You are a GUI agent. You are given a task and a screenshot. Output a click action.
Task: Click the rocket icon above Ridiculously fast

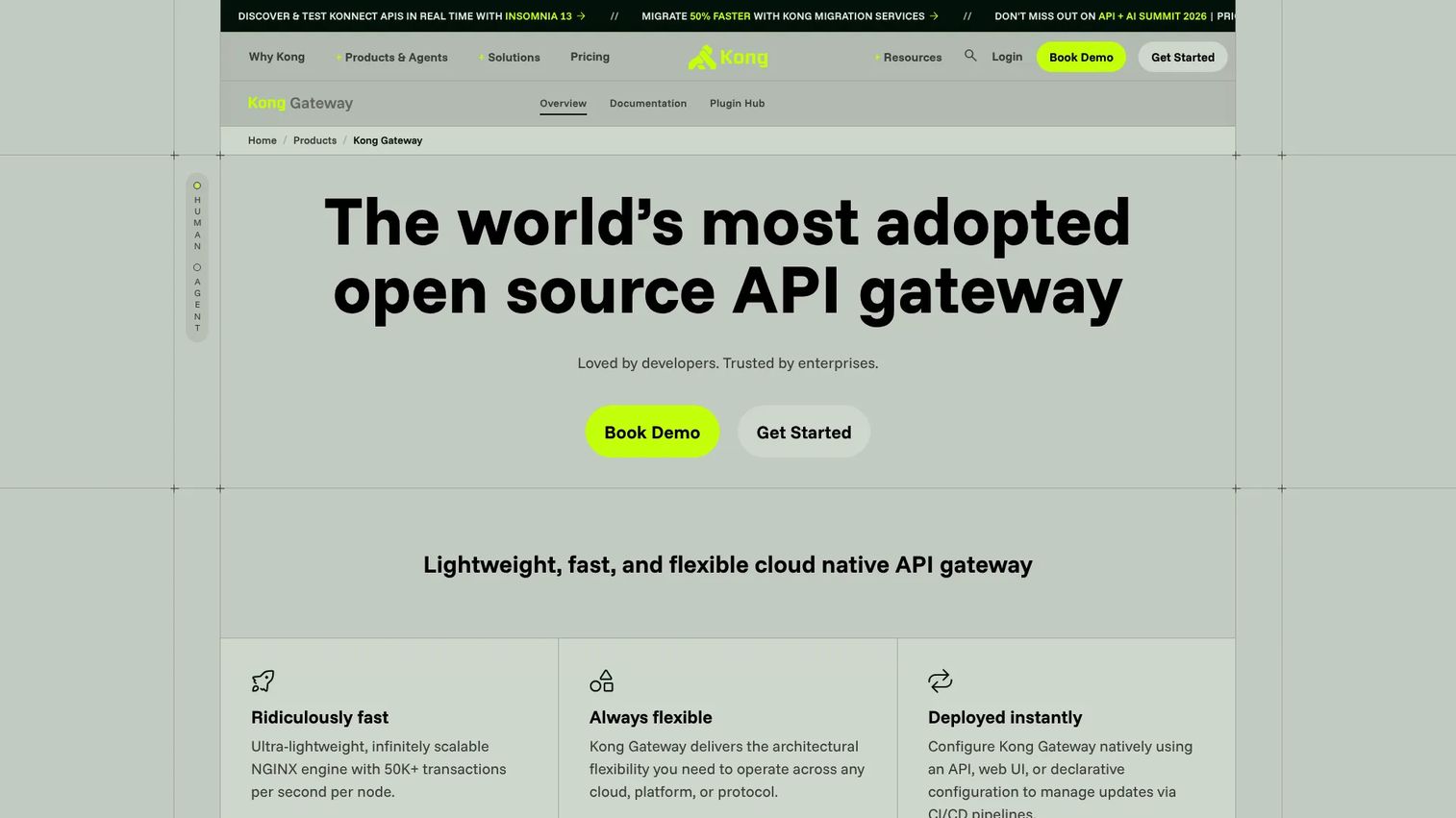point(263,681)
